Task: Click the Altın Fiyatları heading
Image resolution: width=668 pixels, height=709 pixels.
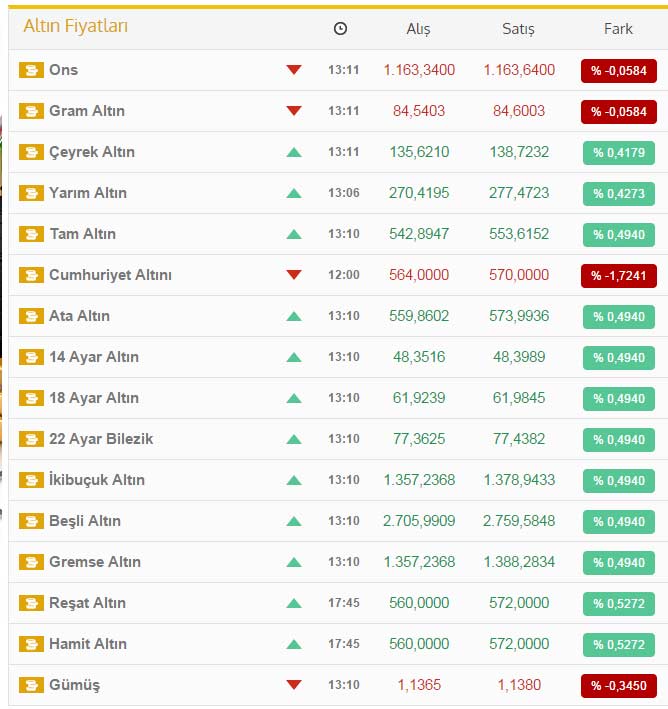Action: point(75,26)
